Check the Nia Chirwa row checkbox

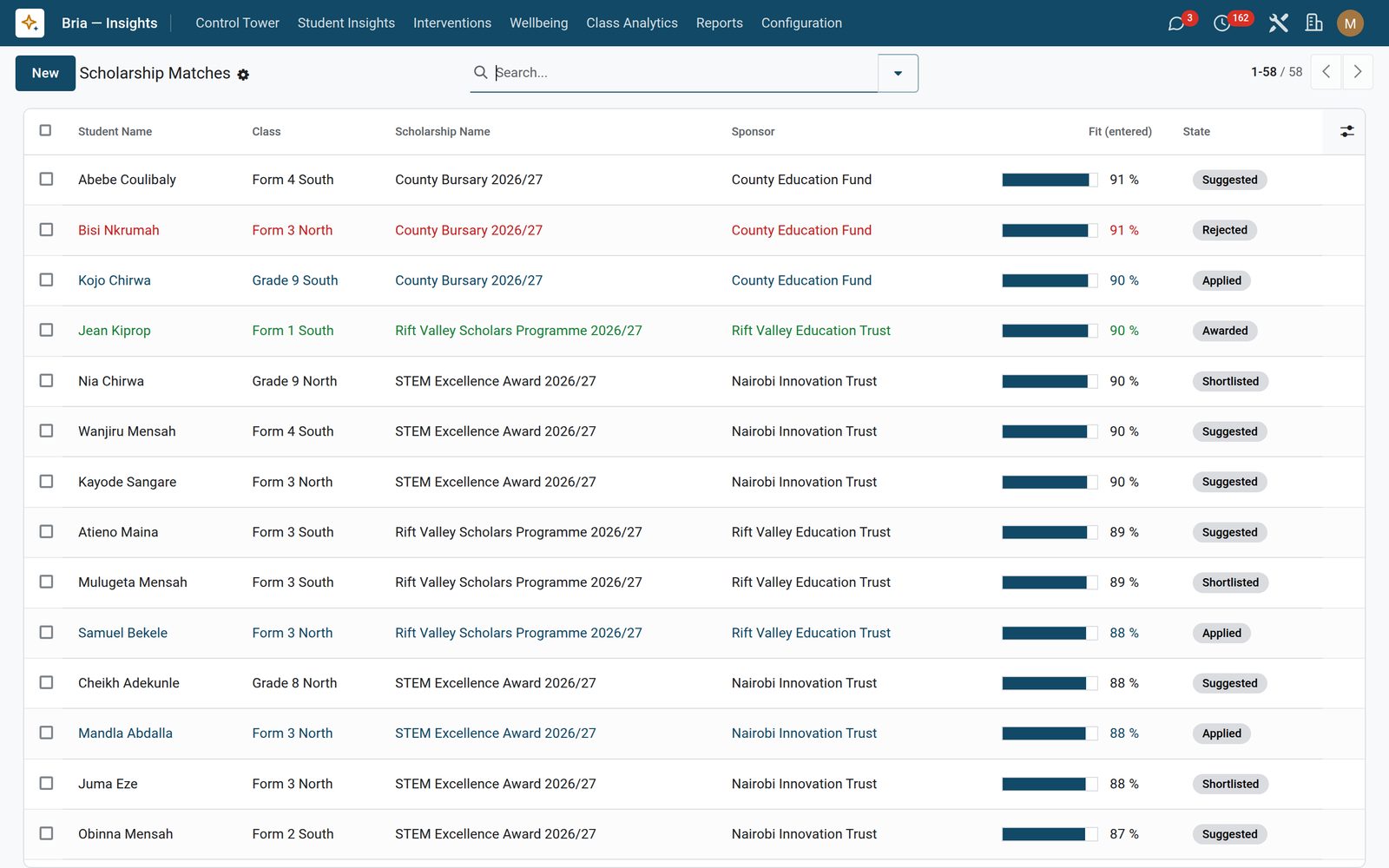click(46, 380)
